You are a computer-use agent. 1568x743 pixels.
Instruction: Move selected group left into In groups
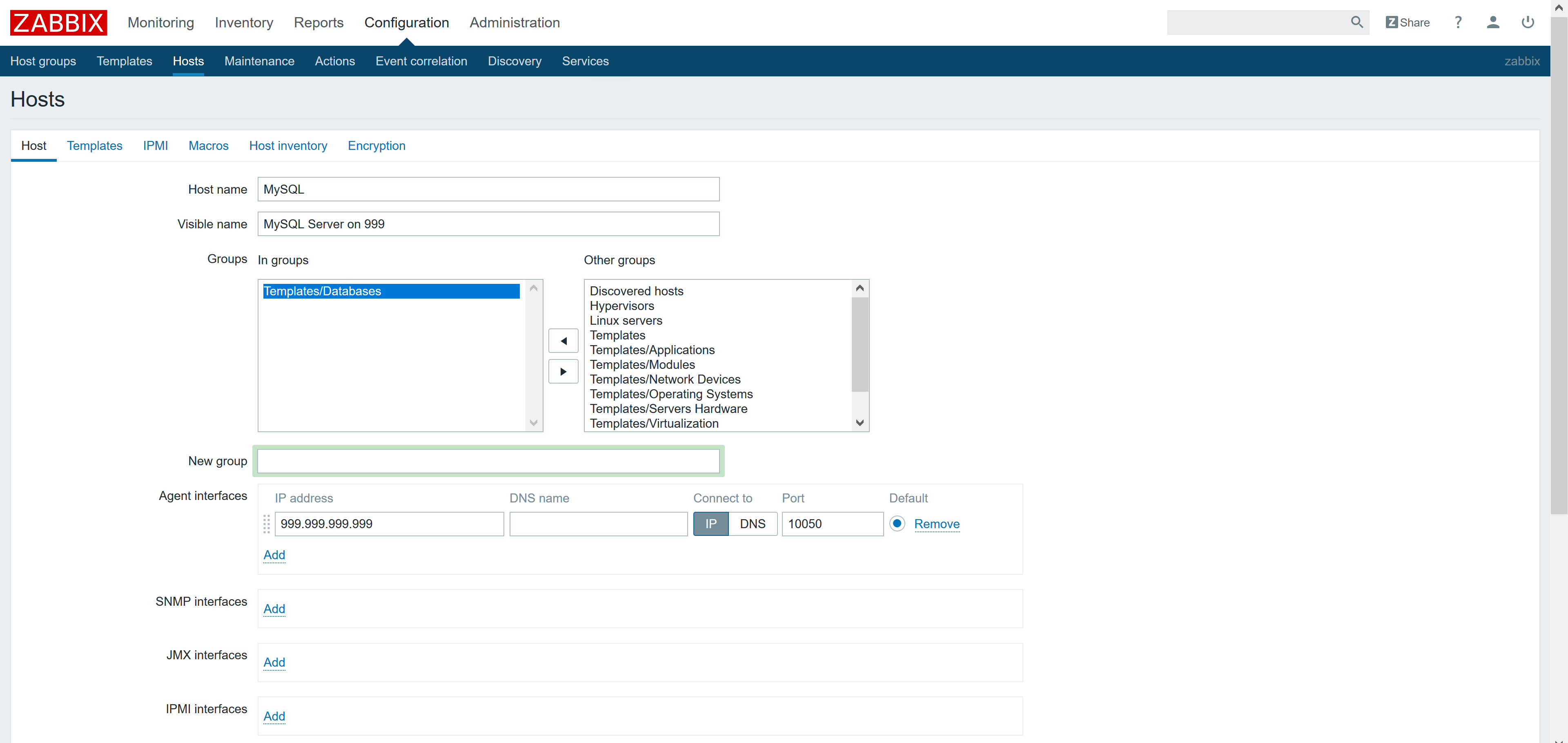563,340
